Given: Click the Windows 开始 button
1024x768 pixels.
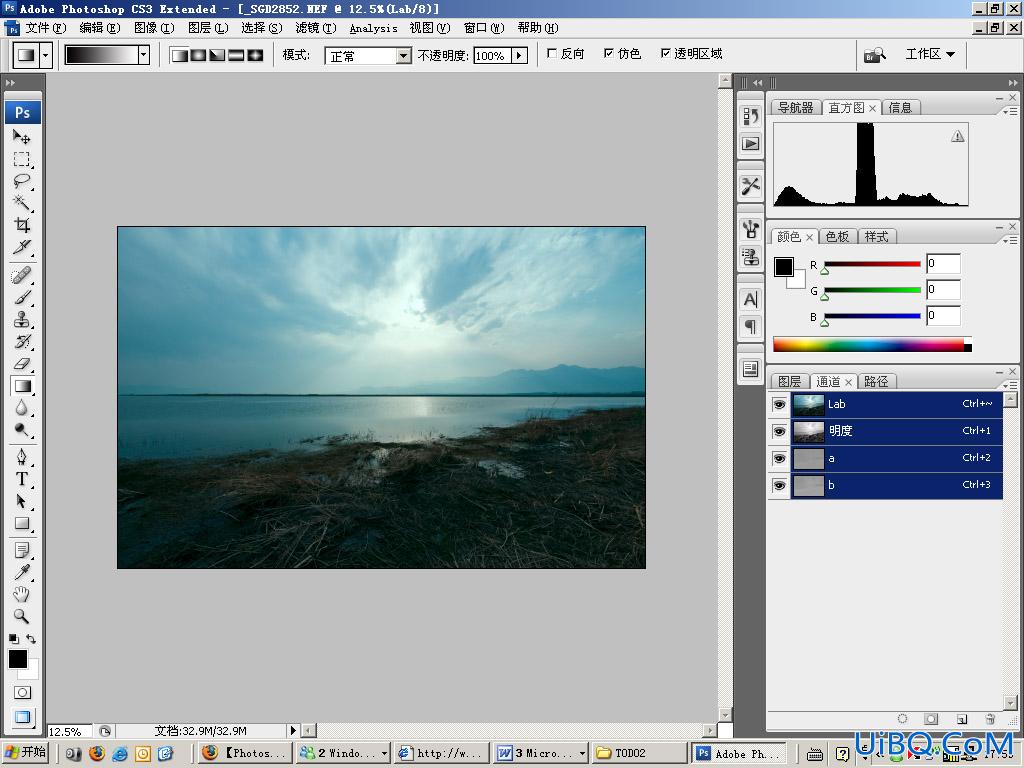Looking at the screenshot, I should (x=27, y=752).
